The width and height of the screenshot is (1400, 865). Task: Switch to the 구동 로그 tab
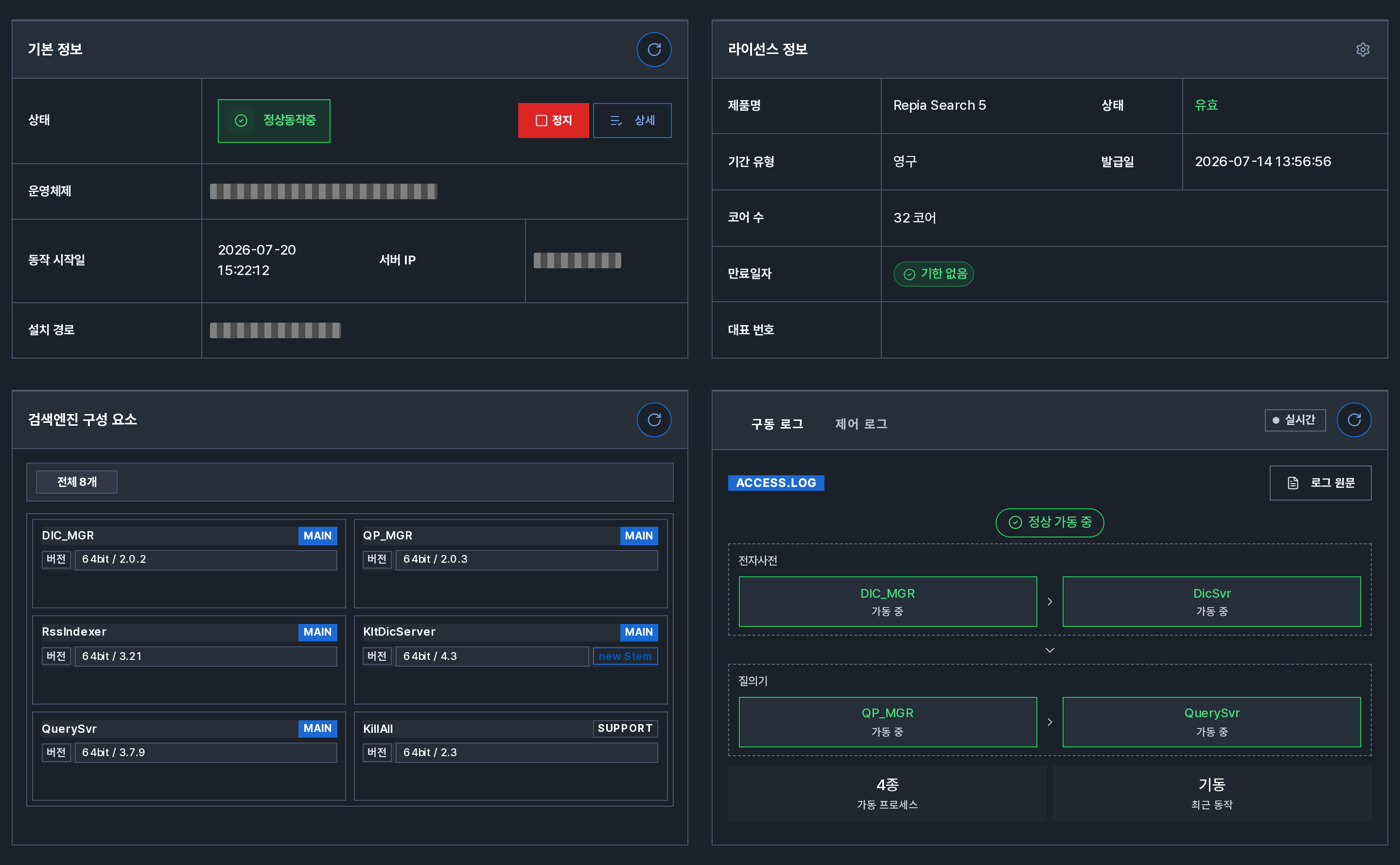(777, 424)
